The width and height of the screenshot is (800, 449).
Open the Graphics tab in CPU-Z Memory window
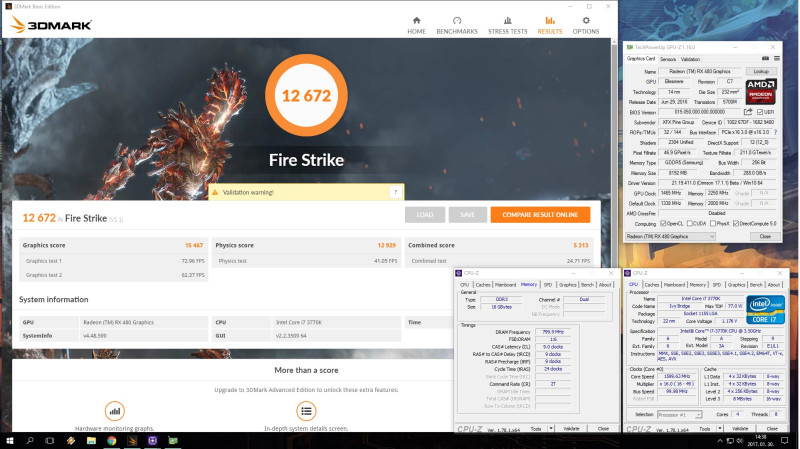click(567, 285)
